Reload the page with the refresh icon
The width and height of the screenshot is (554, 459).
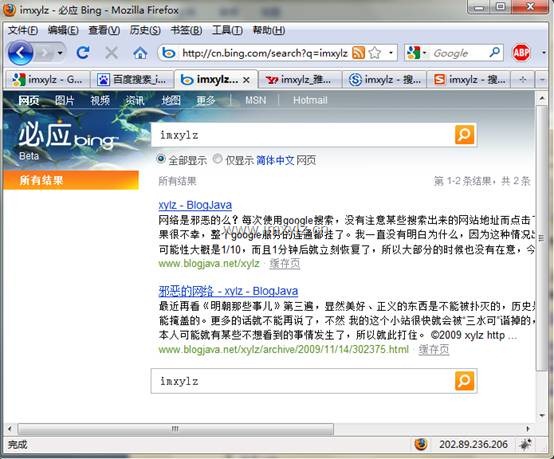[83, 53]
